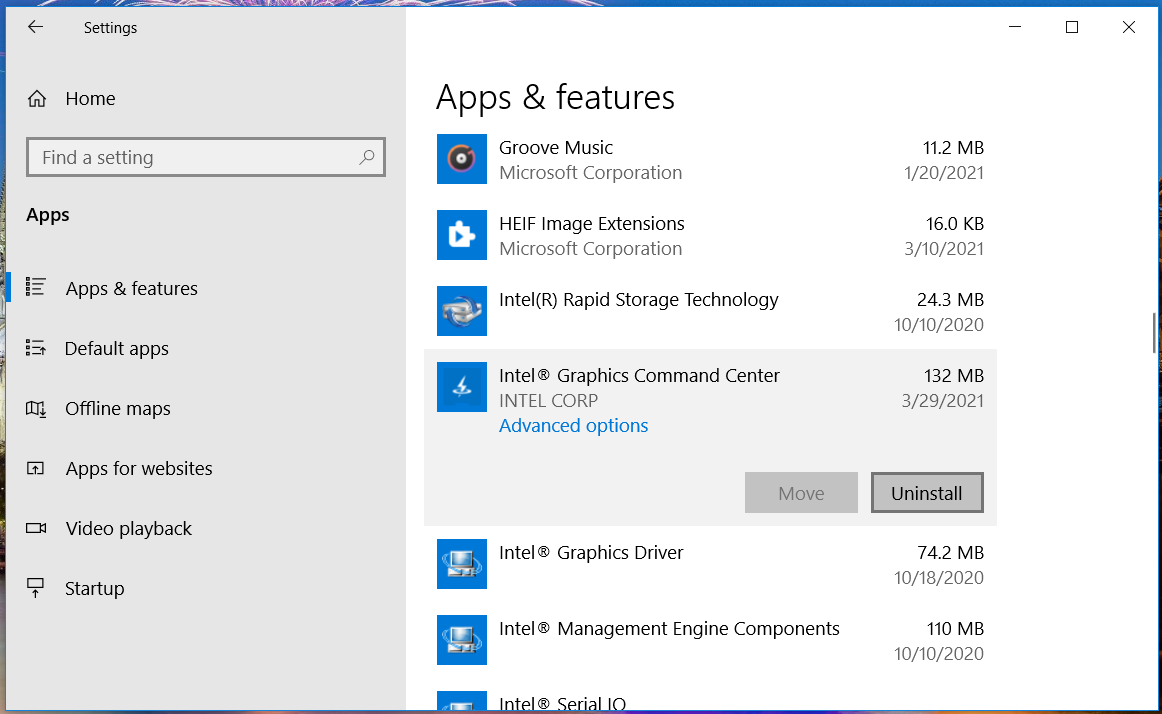
Task: Select the Groove Music entry name
Action: 556,148
